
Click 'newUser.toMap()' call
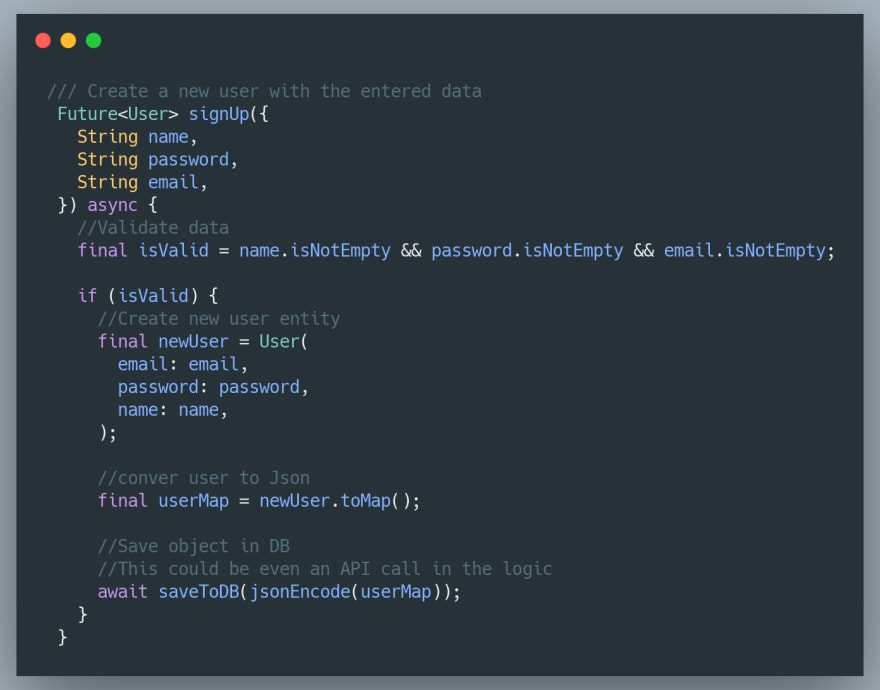[336, 501]
